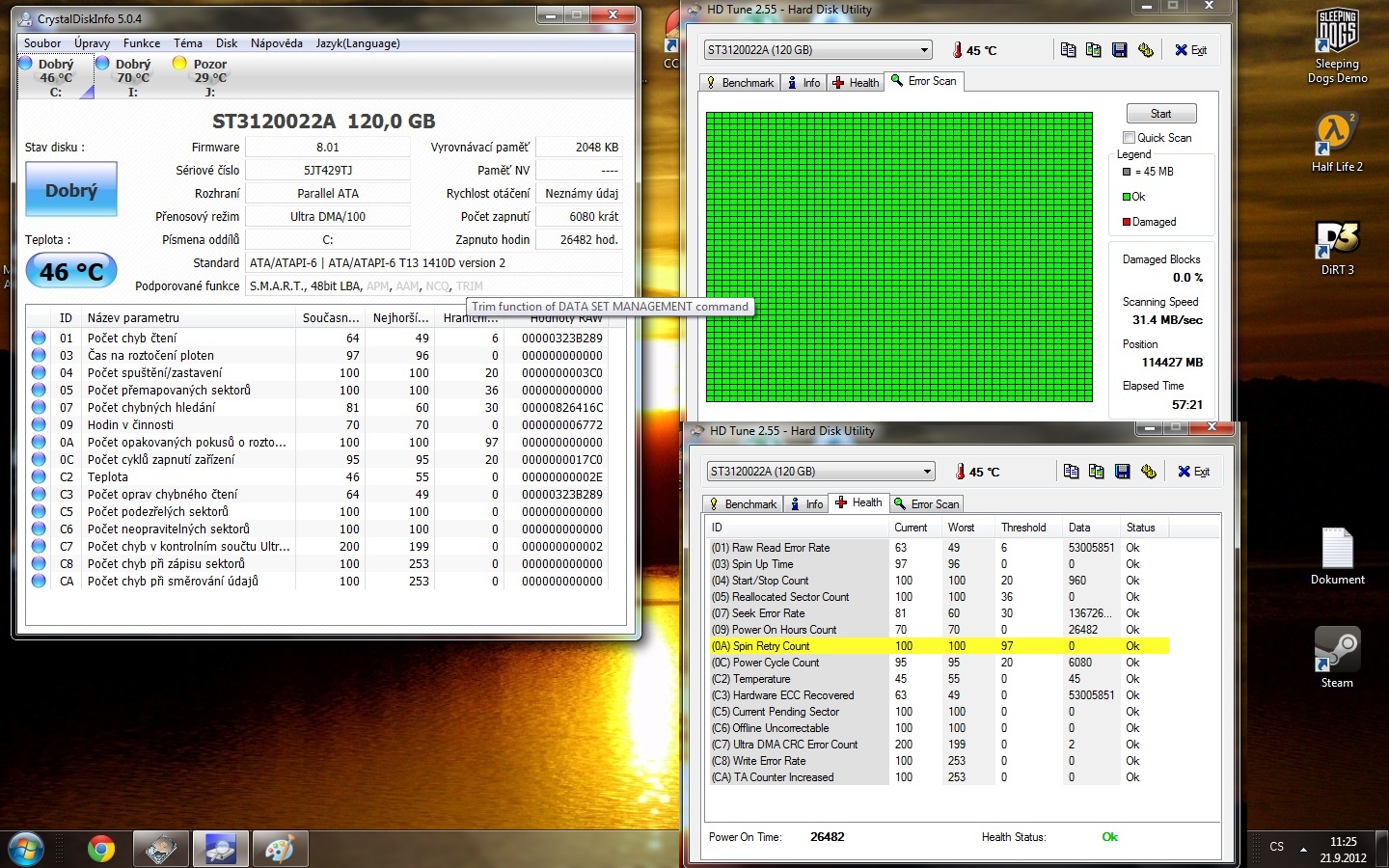This screenshot has height=868, width=1389.
Task: Select the Dokument file on desktop
Action: 1338,556
